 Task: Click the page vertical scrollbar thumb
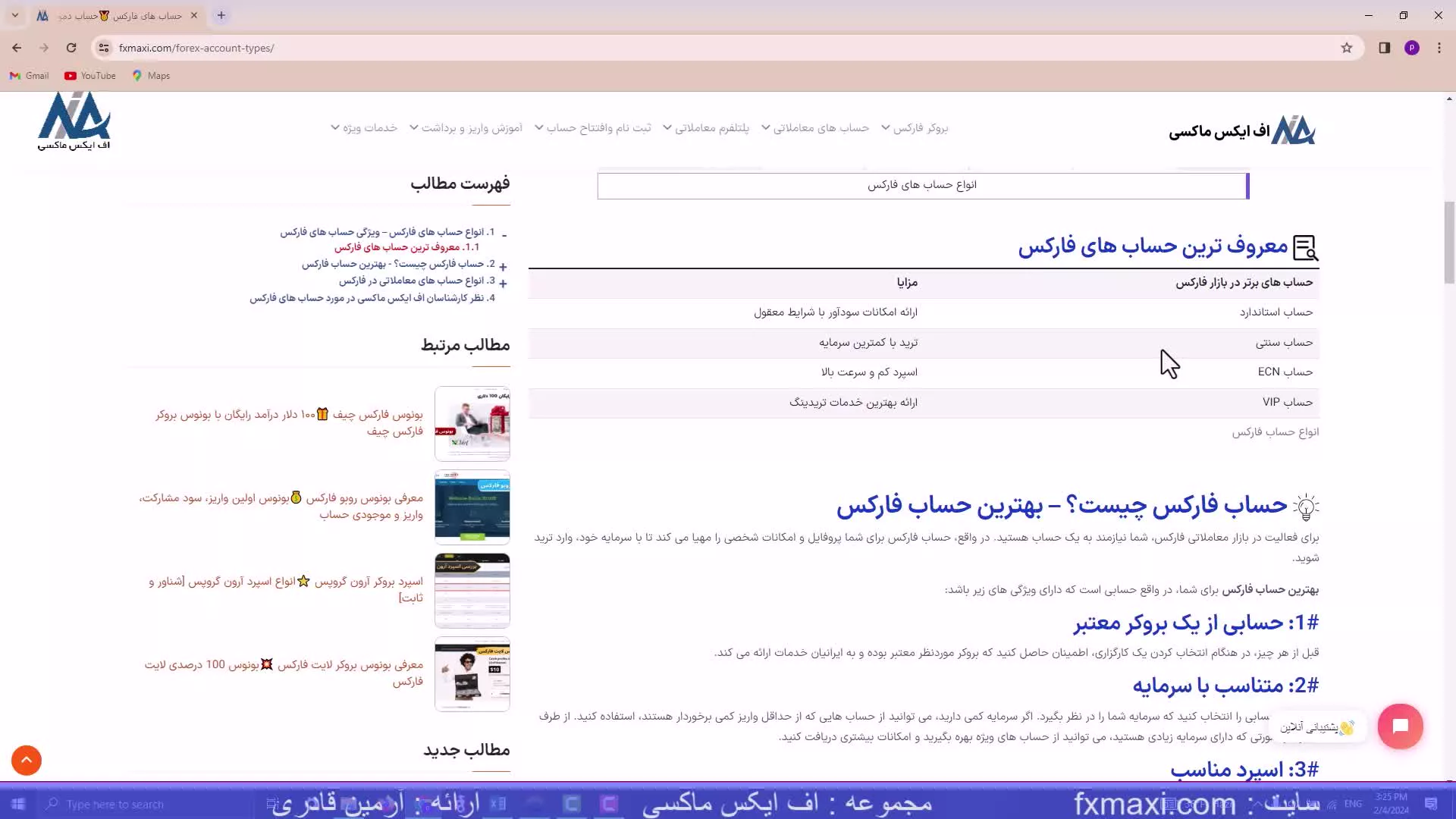coord(1449,243)
